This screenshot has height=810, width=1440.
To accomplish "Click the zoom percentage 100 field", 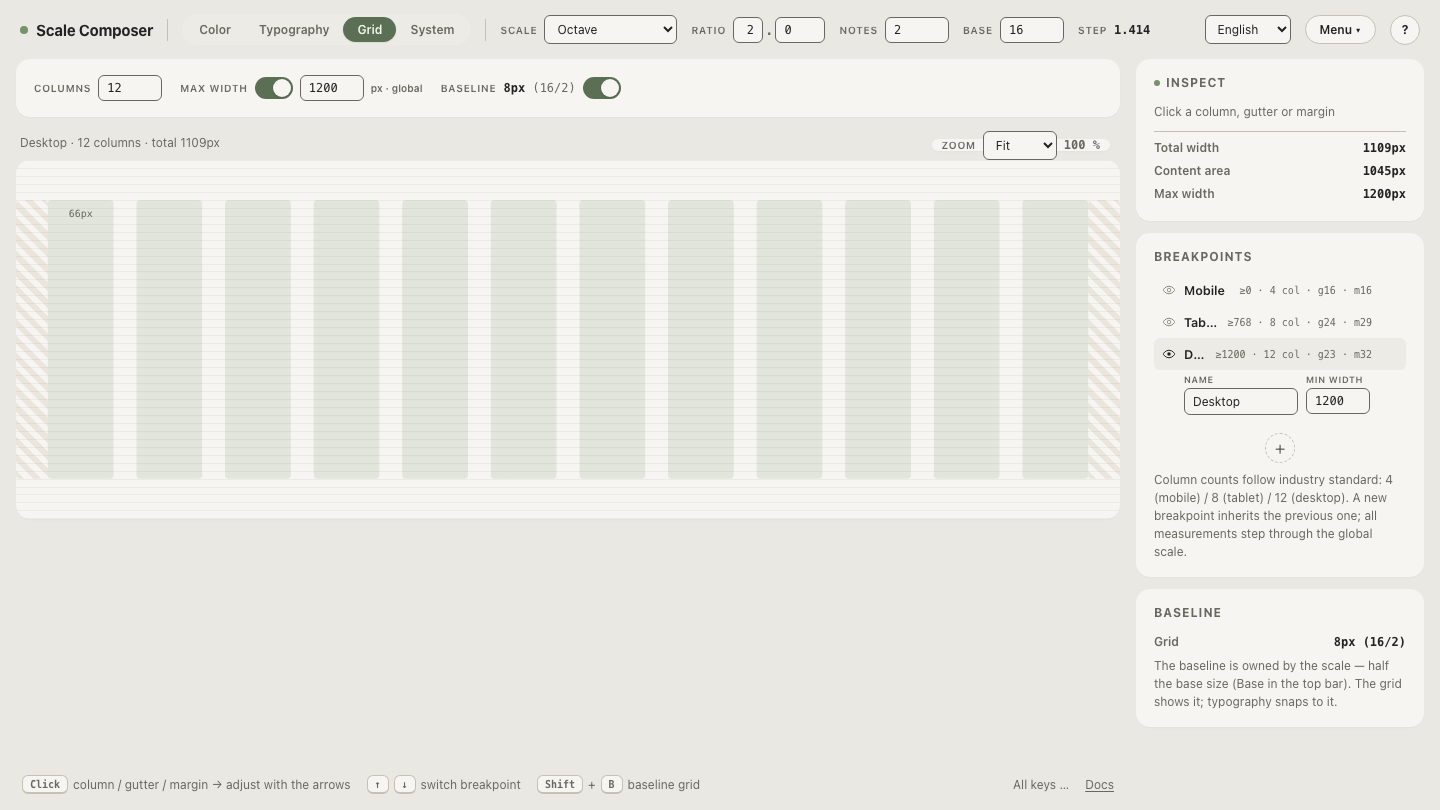I will click(1081, 146).
